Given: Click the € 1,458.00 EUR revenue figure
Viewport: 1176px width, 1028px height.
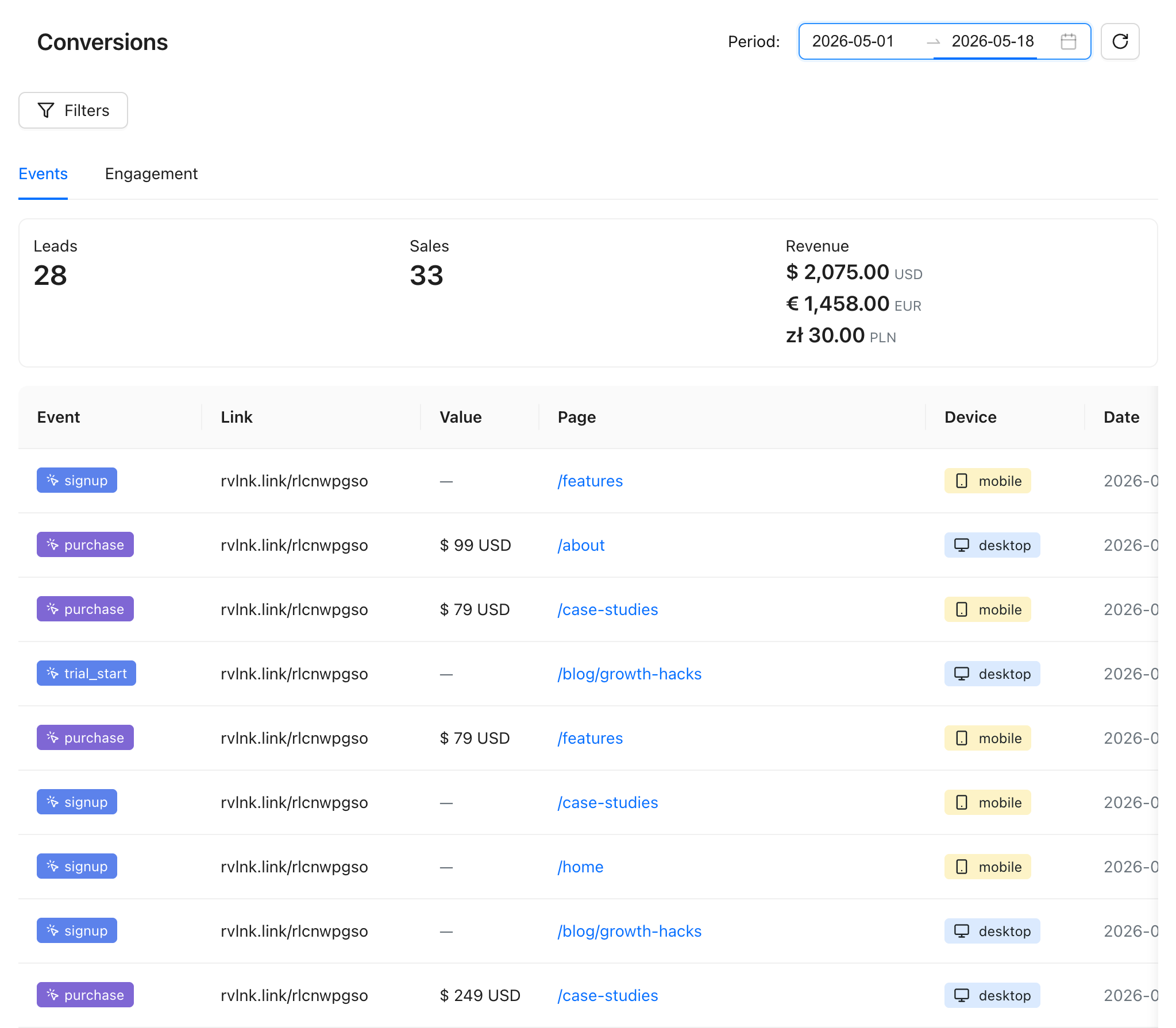Looking at the screenshot, I should tap(853, 304).
